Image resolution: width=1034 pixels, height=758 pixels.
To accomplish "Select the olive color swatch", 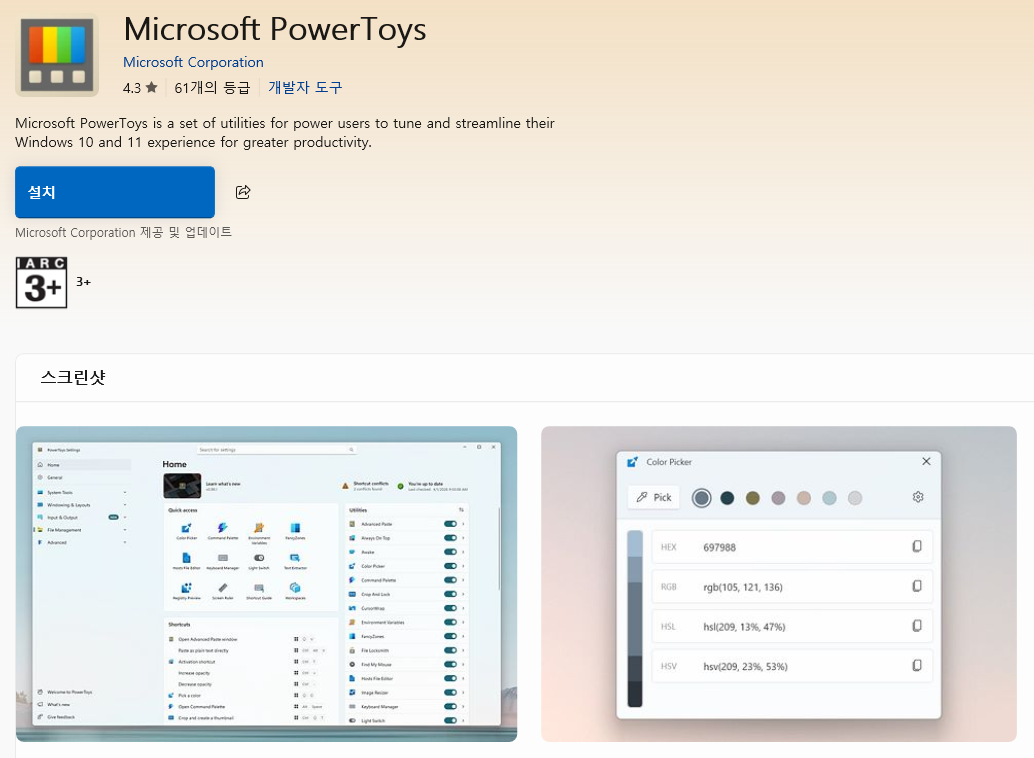I will click(752, 498).
